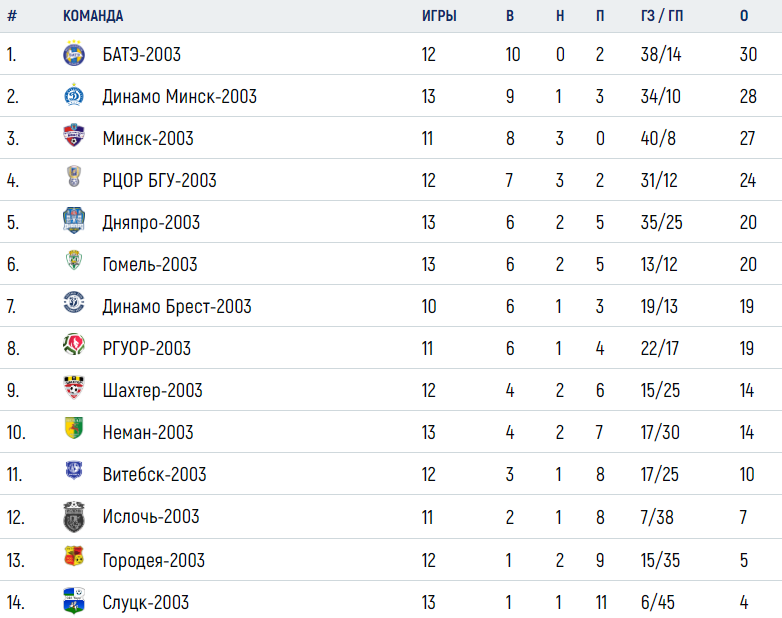Click the Городея-2003 team crest
782x618 pixels.
74,557
